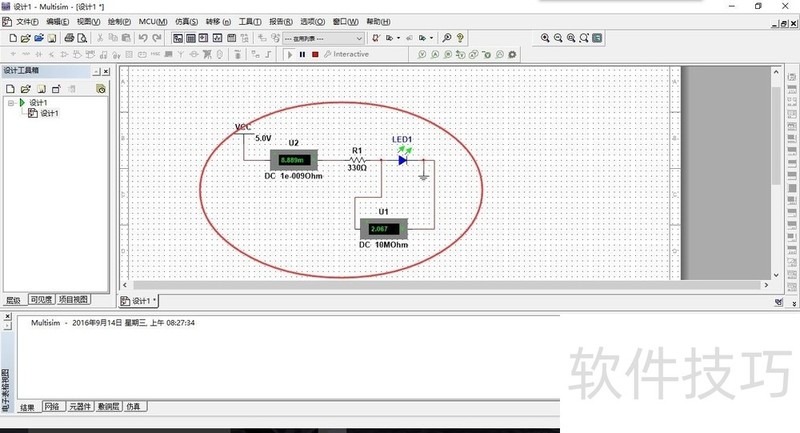Open Multisim help lightbulb icon
Screen dimensions: 800x433
tap(460, 38)
